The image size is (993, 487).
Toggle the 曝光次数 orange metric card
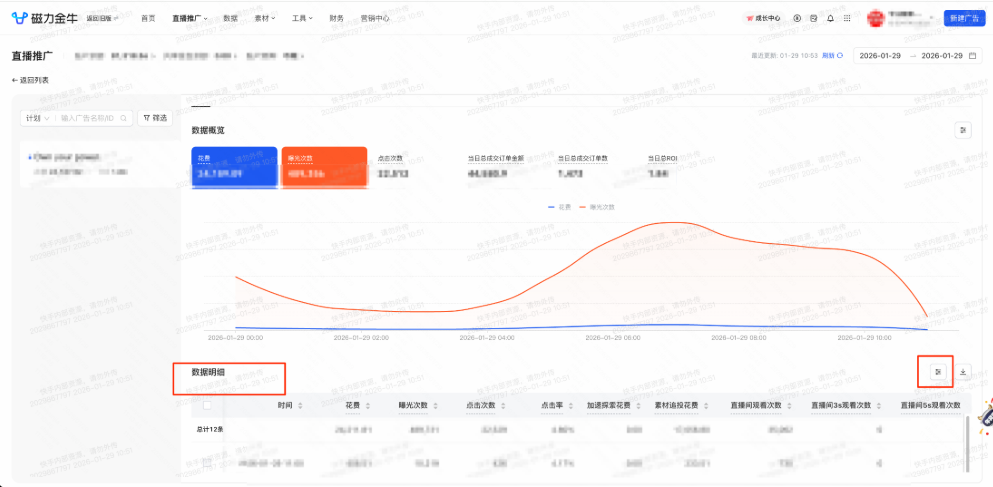(x=324, y=167)
